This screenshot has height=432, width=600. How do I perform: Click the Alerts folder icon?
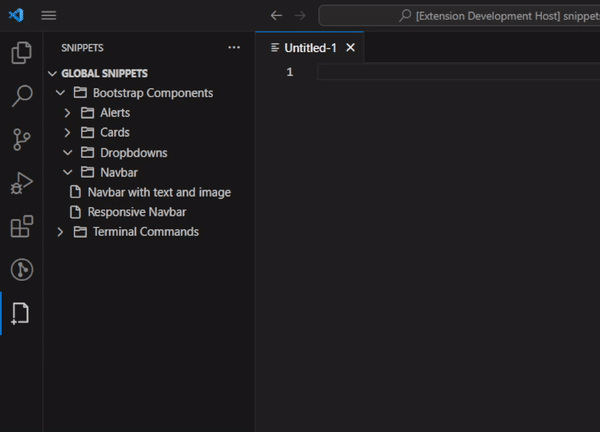tap(87, 112)
